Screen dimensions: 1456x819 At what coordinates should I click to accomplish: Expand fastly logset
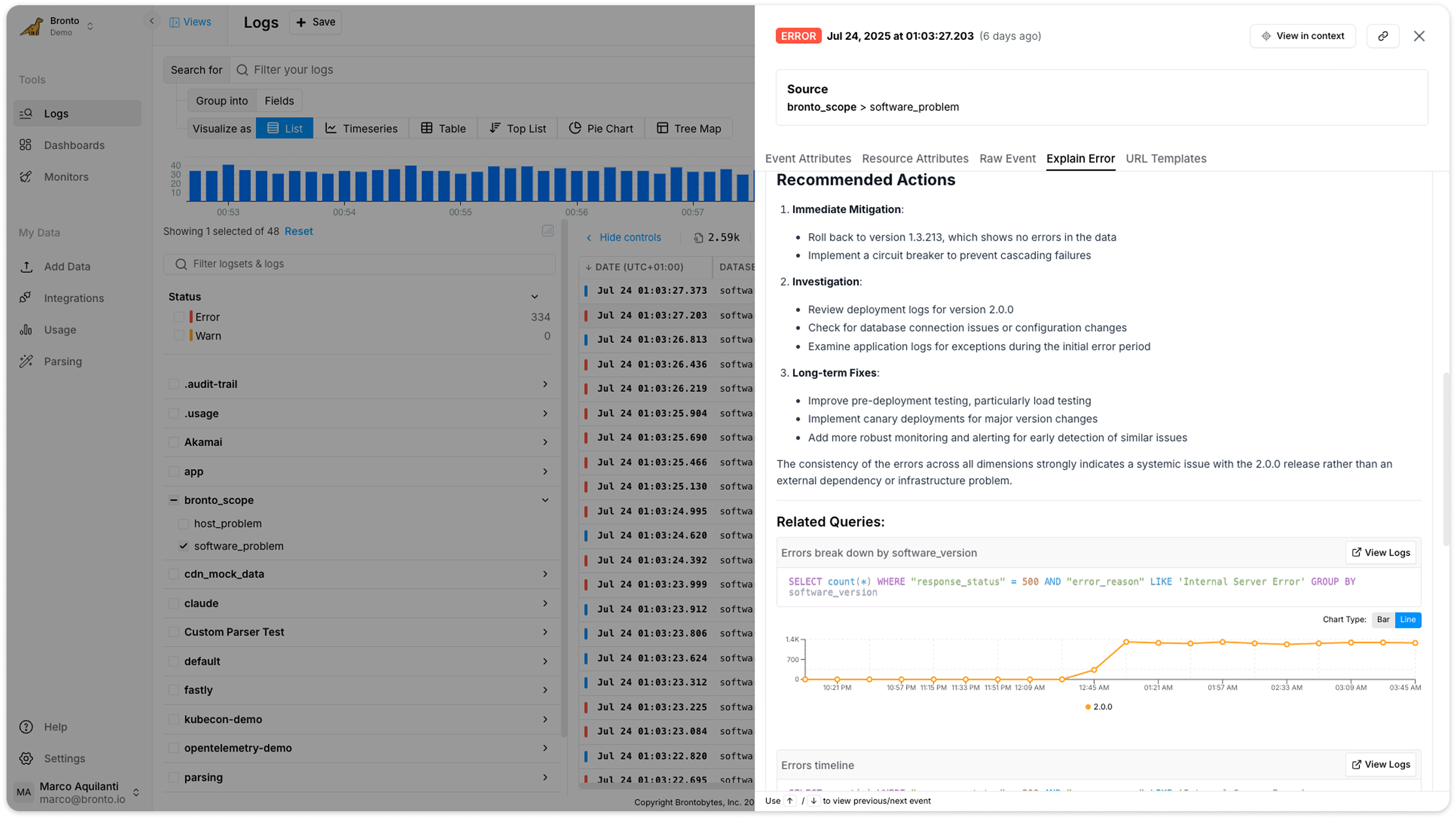(x=545, y=690)
